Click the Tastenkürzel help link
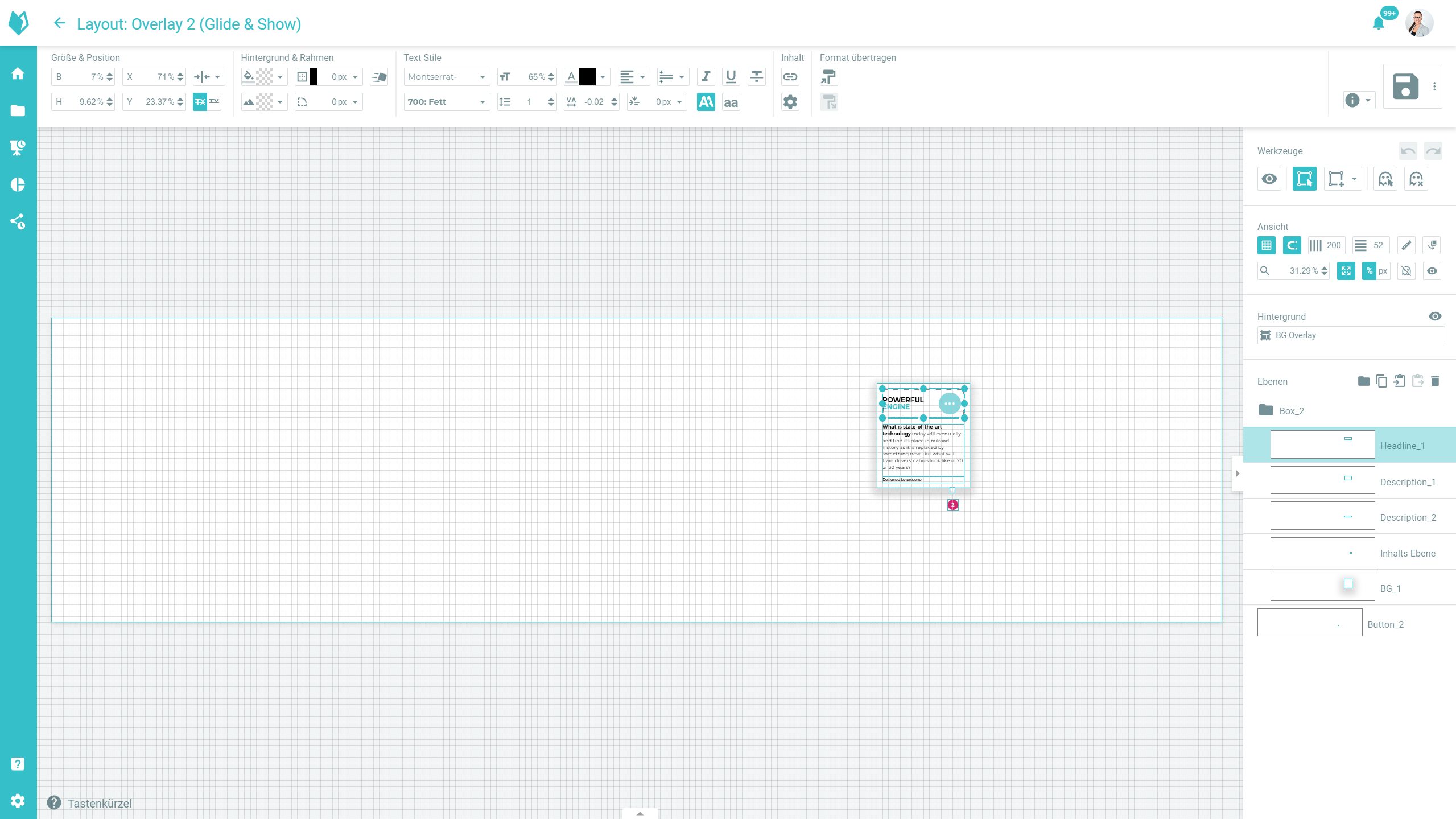The width and height of the screenshot is (1456, 819). point(99,803)
